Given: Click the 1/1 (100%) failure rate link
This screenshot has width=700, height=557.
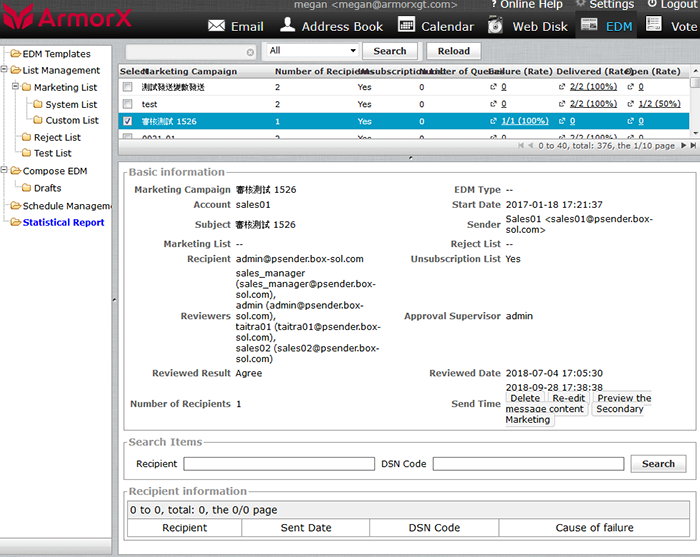Looking at the screenshot, I should pos(524,121).
